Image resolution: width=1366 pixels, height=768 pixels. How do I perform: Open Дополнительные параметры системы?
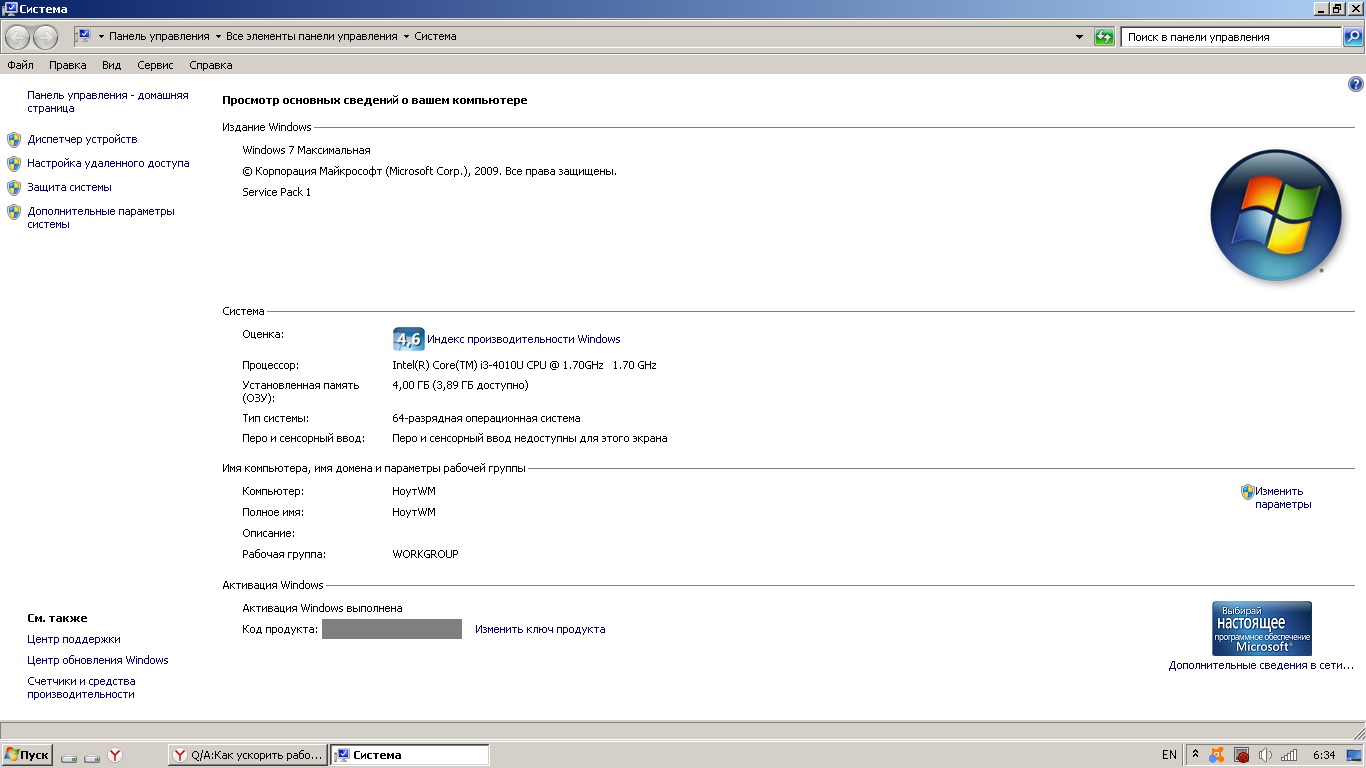pyautogui.click(x=101, y=218)
